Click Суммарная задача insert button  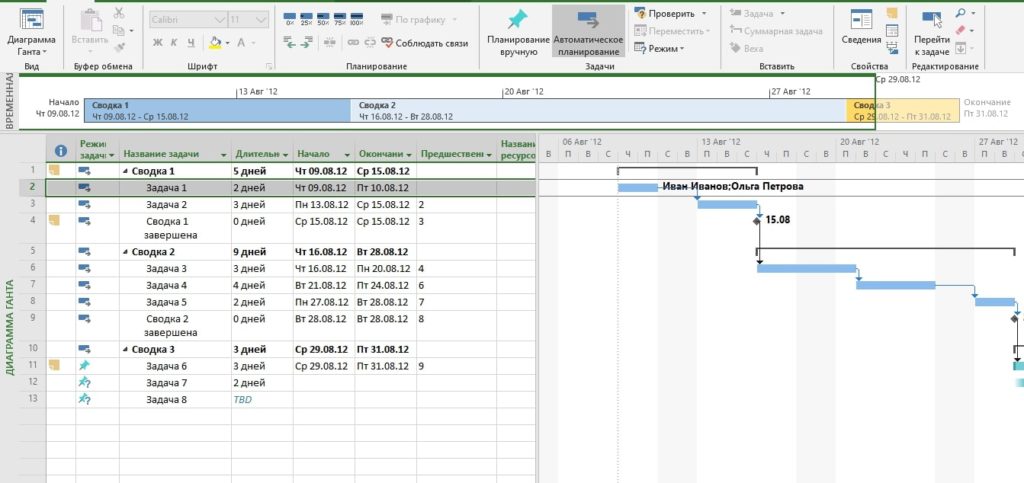(776, 31)
